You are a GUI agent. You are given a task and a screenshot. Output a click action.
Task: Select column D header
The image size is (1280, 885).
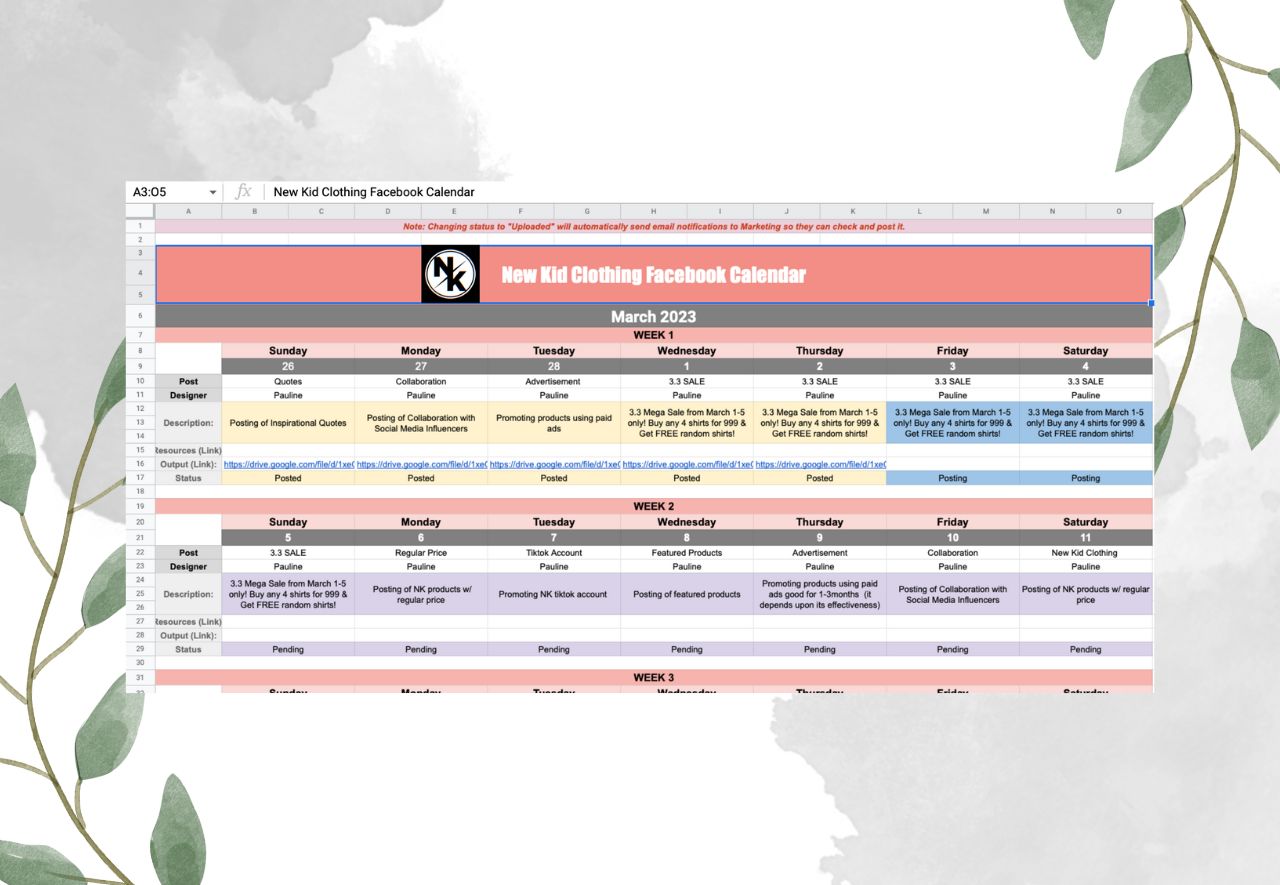(387, 211)
